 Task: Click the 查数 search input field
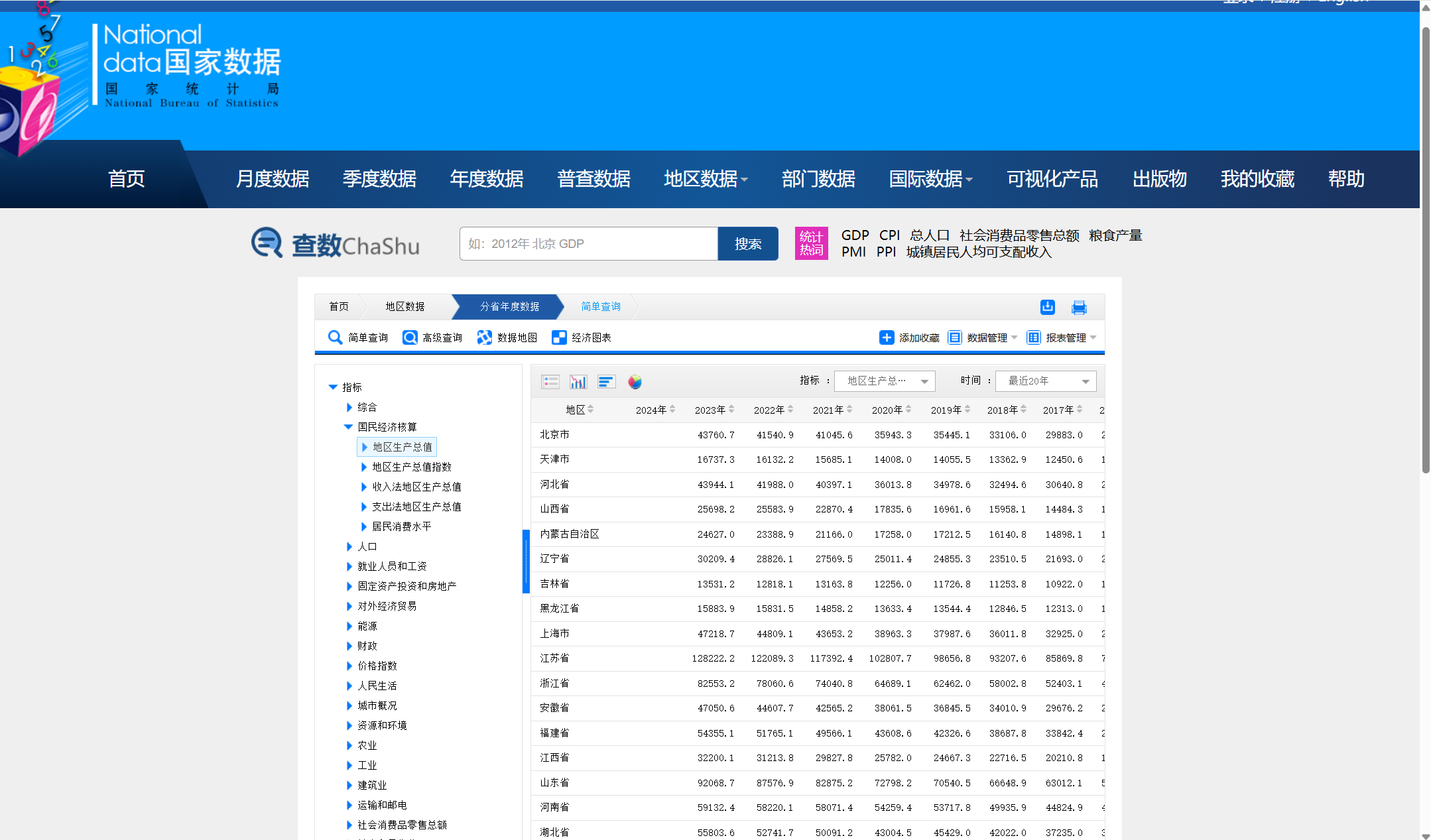[588, 244]
